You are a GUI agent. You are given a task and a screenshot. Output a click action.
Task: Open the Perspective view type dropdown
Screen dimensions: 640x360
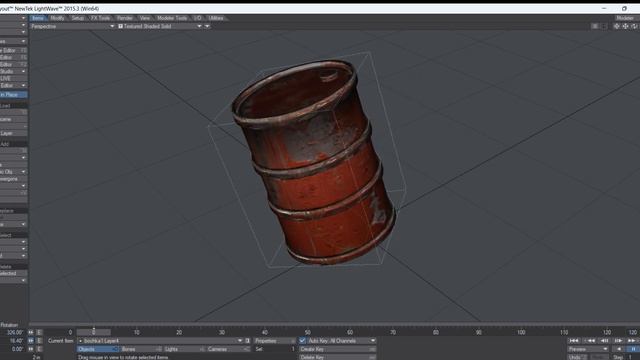73,26
